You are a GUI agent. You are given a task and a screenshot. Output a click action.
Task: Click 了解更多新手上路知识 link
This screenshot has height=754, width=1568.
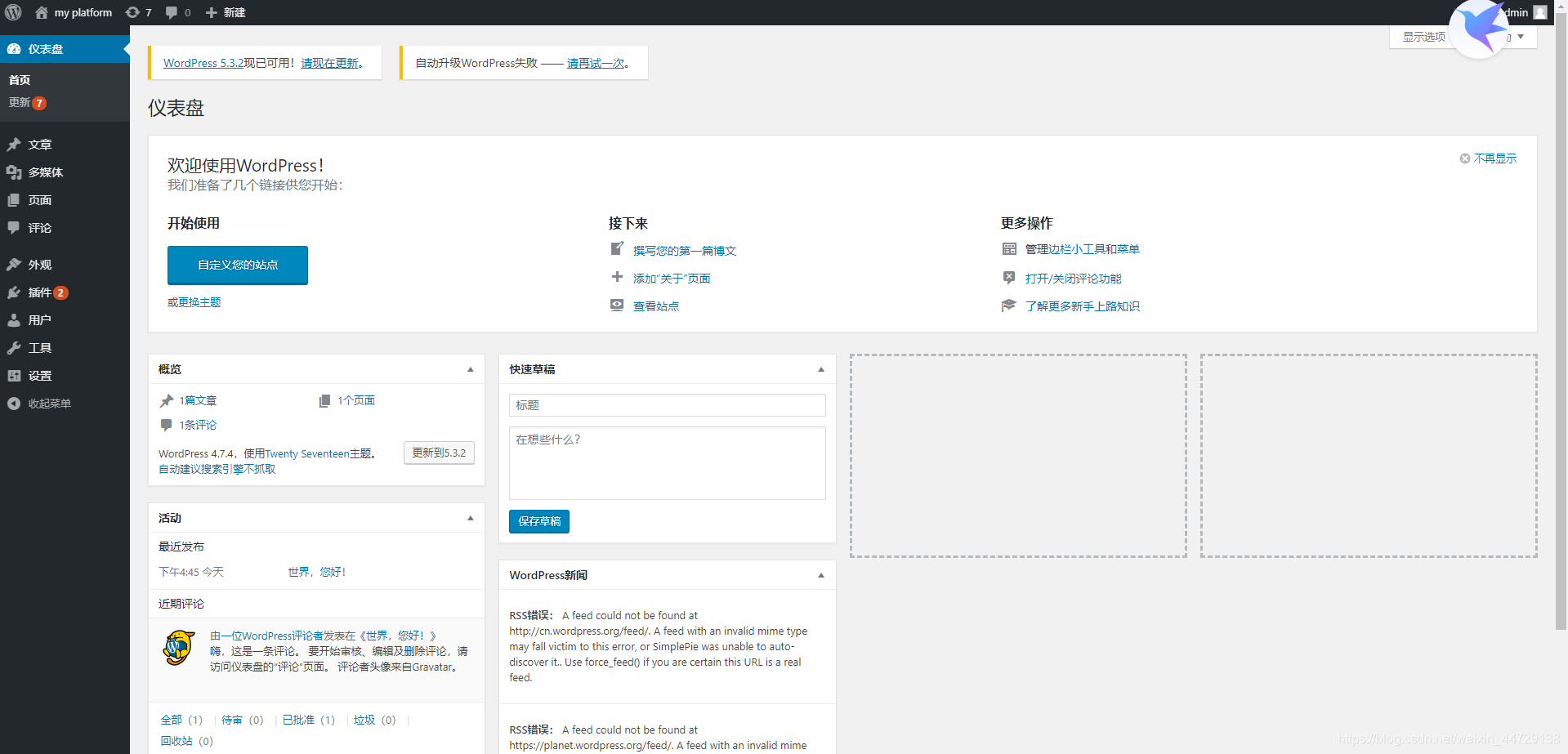tap(1083, 306)
